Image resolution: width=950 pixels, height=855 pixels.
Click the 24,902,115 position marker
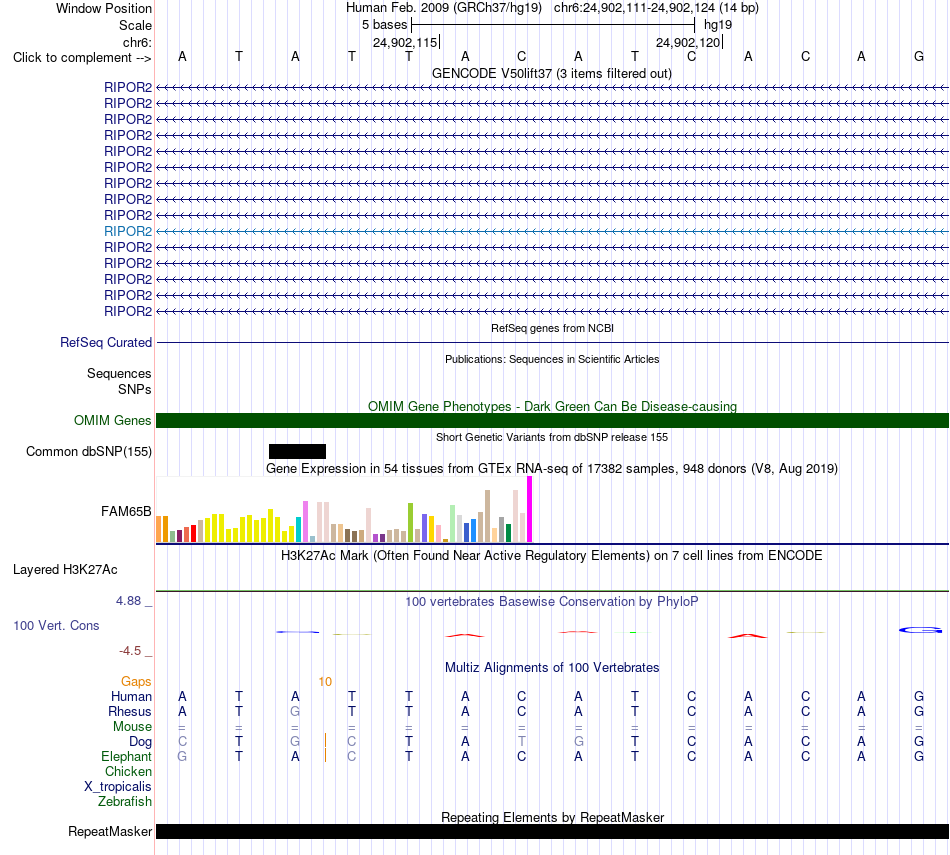coord(405,42)
